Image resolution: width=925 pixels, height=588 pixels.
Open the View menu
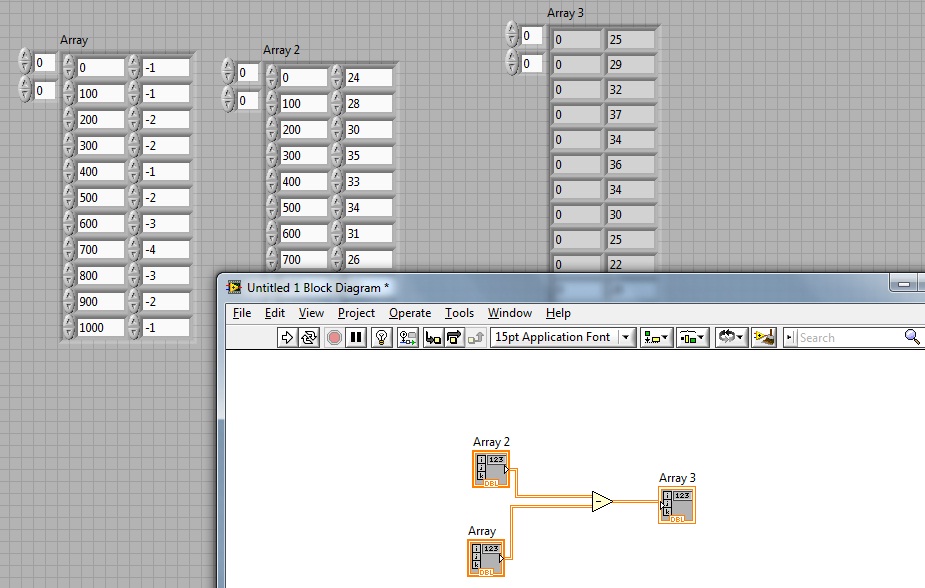(311, 313)
